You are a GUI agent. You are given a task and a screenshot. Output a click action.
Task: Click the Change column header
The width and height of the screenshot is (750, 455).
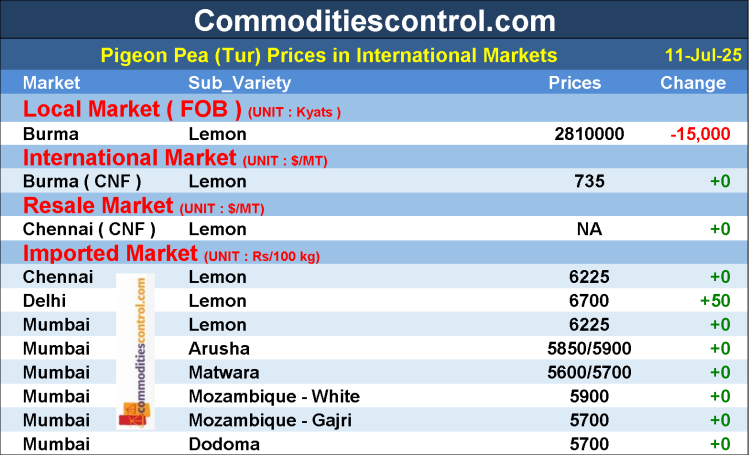(x=693, y=83)
